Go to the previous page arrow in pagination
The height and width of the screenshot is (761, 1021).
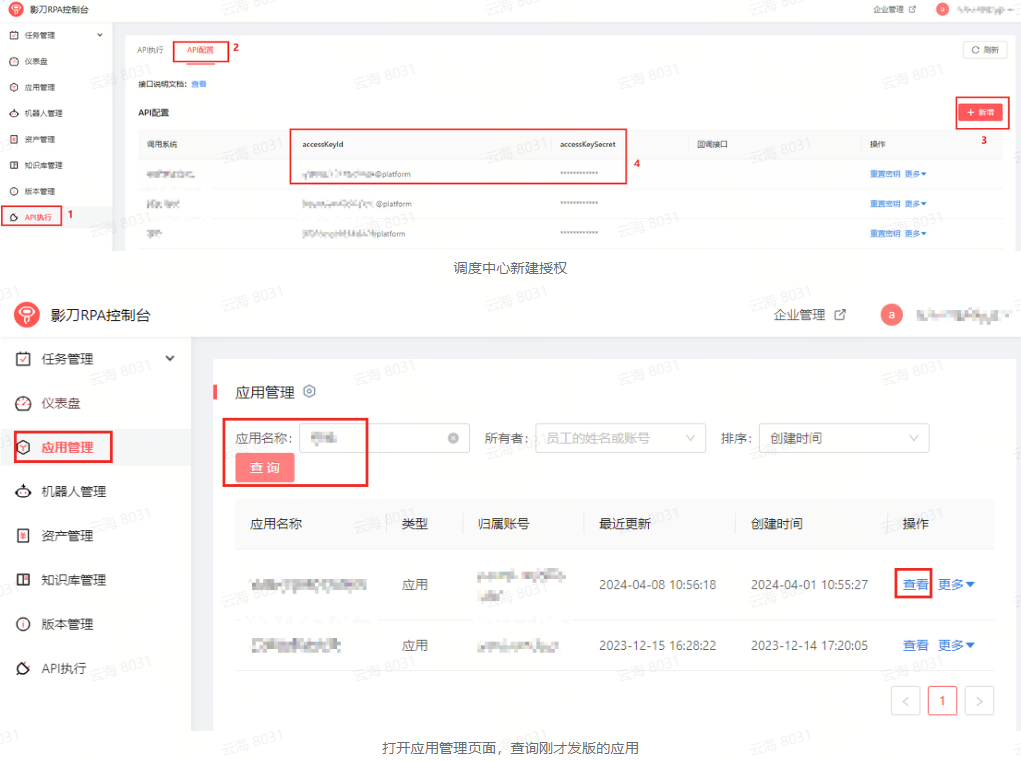[x=905, y=701]
